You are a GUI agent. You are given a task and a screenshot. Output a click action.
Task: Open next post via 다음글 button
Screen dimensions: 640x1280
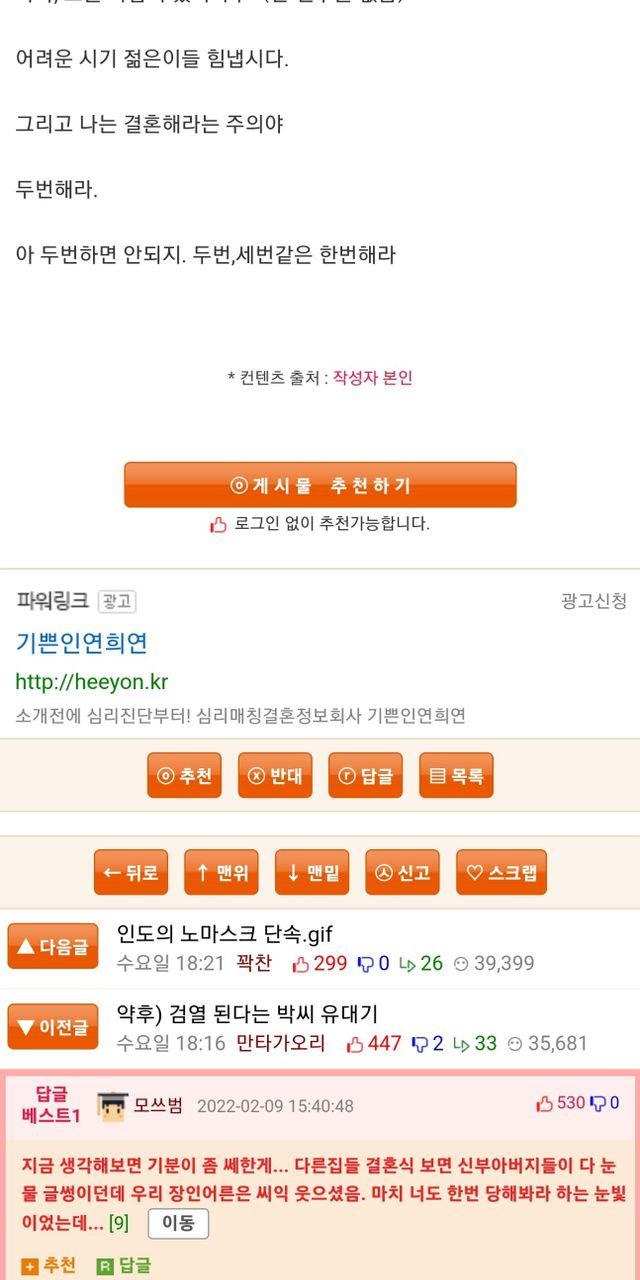coord(53,946)
